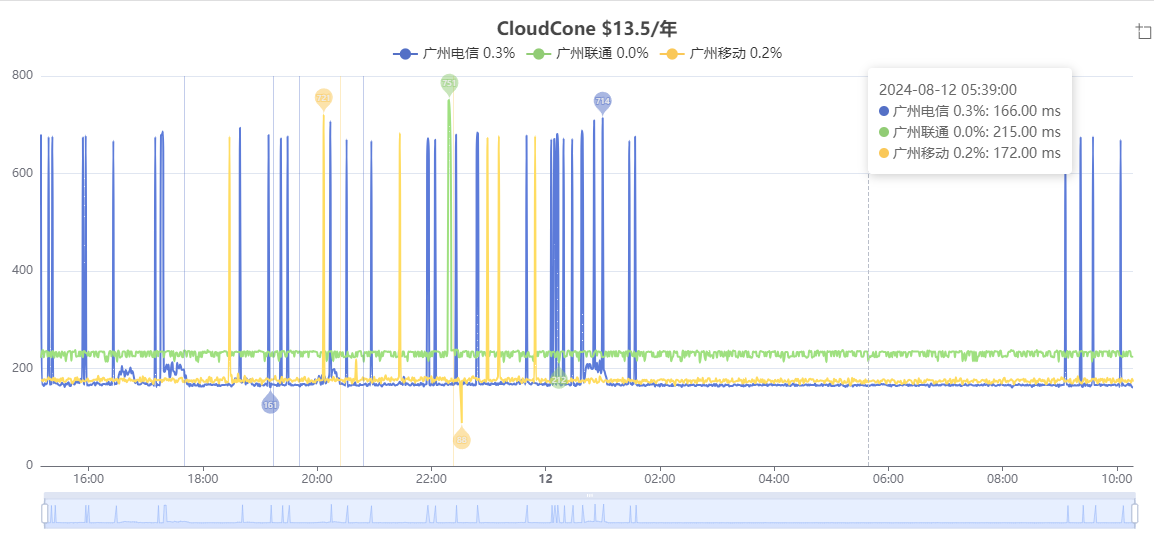
Task: Click the yellow 721 maximum marker pin
Action: tap(323, 97)
